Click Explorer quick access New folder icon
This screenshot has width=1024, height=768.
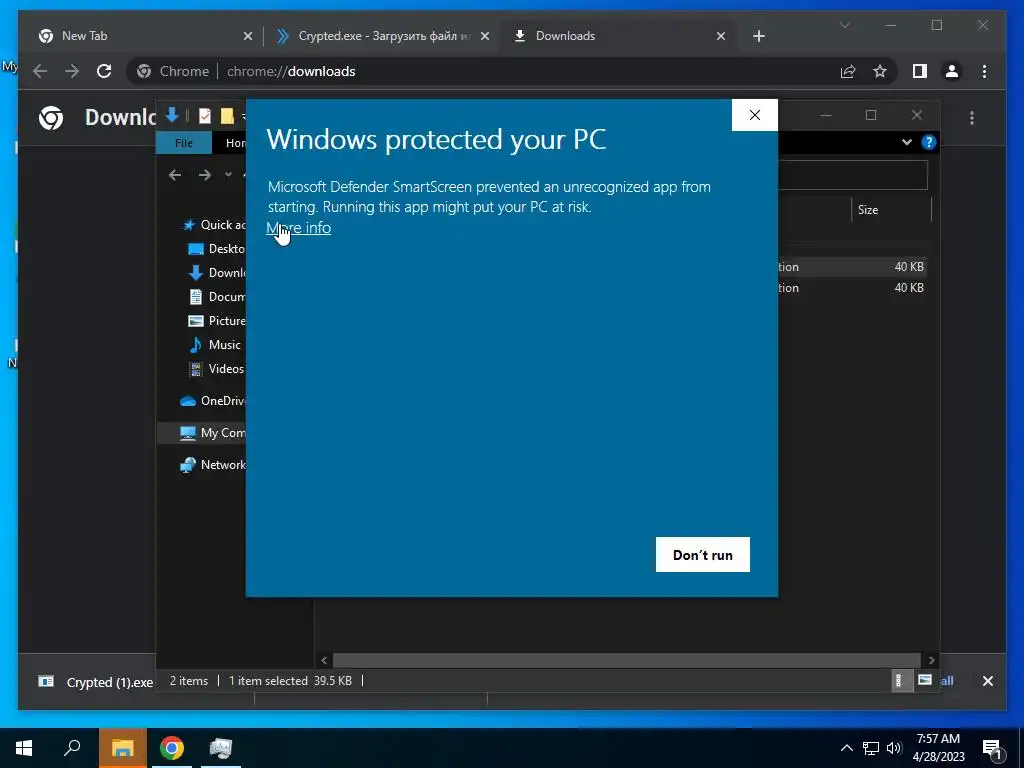(227, 116)
